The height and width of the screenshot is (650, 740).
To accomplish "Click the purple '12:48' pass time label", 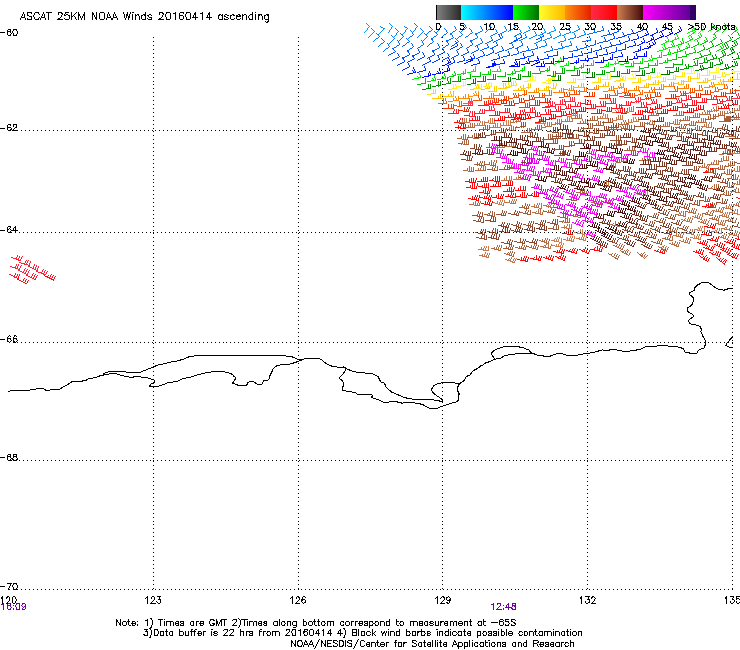I will pyautogui.click(x=504, y=607).
